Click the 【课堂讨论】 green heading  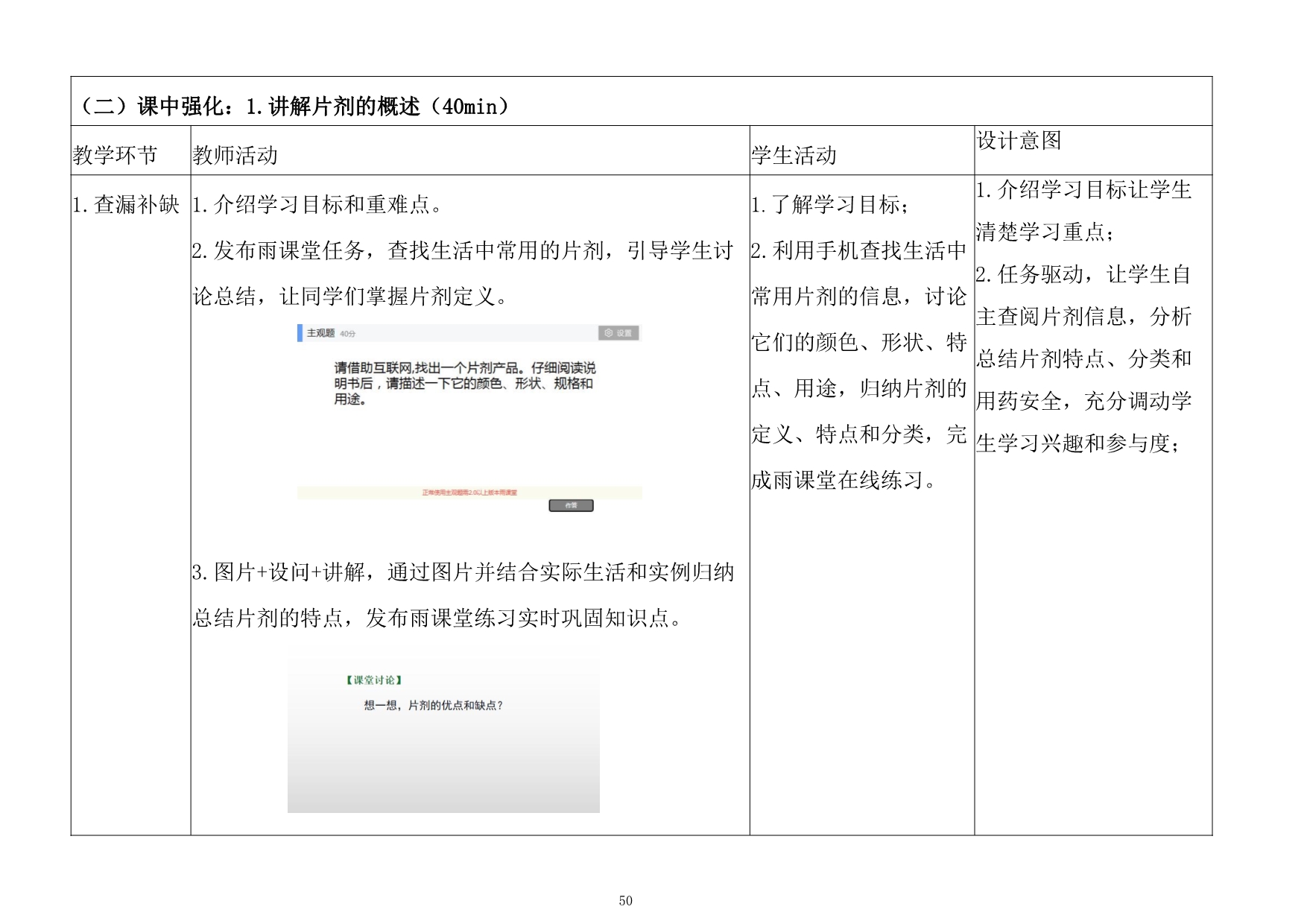(374, 680)
